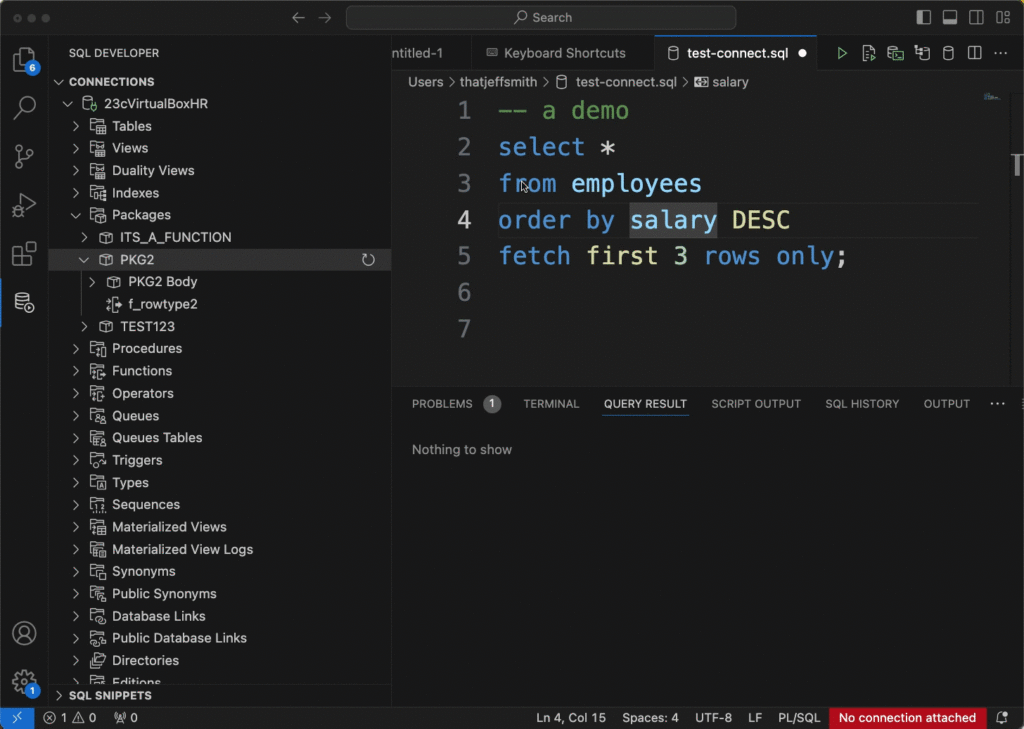Click the Remote window status bar icon
The width and height of the screenshot is (1024, 729).
tap(17, 718)
